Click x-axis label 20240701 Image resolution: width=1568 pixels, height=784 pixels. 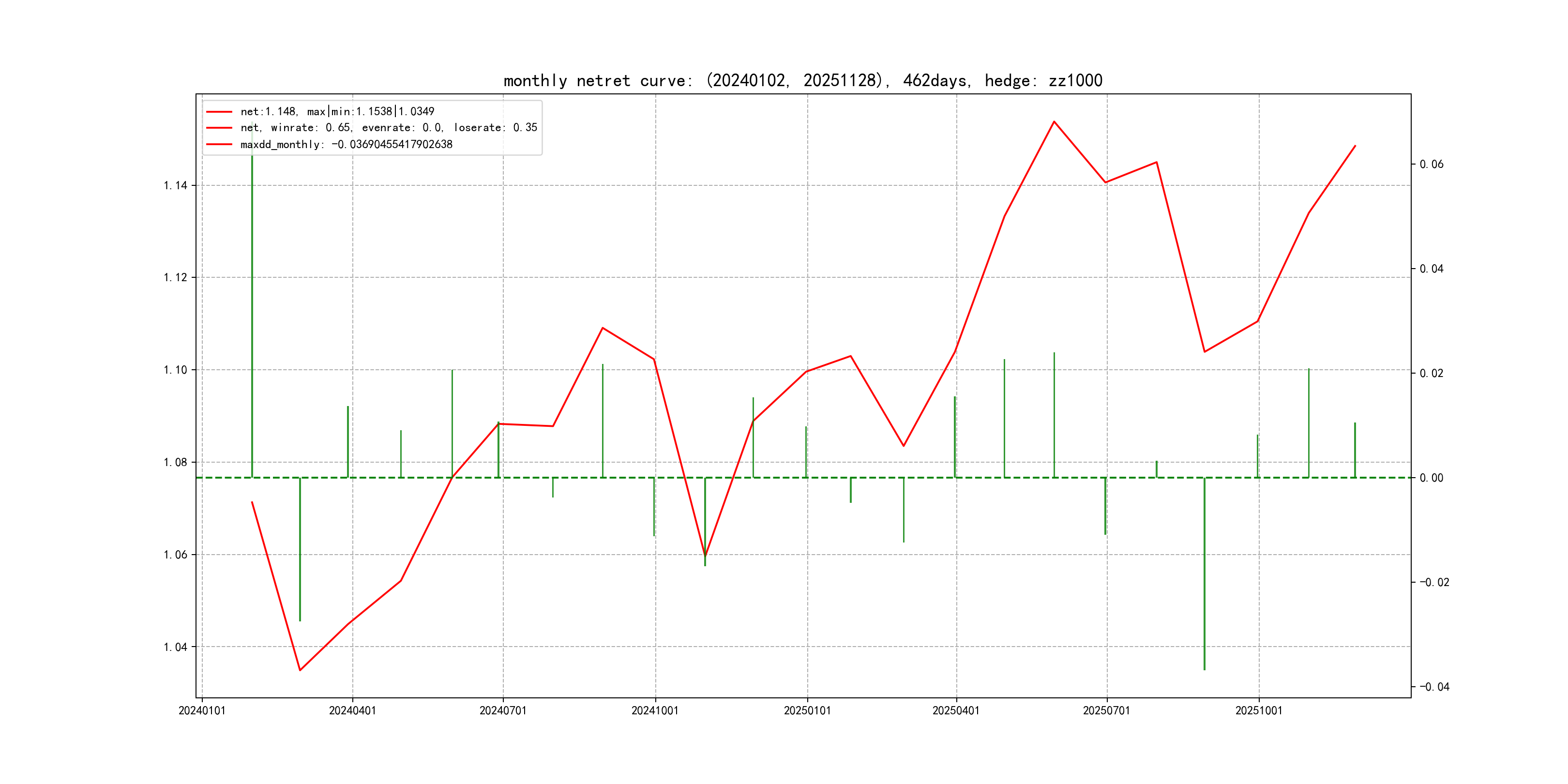coord(503,710)
